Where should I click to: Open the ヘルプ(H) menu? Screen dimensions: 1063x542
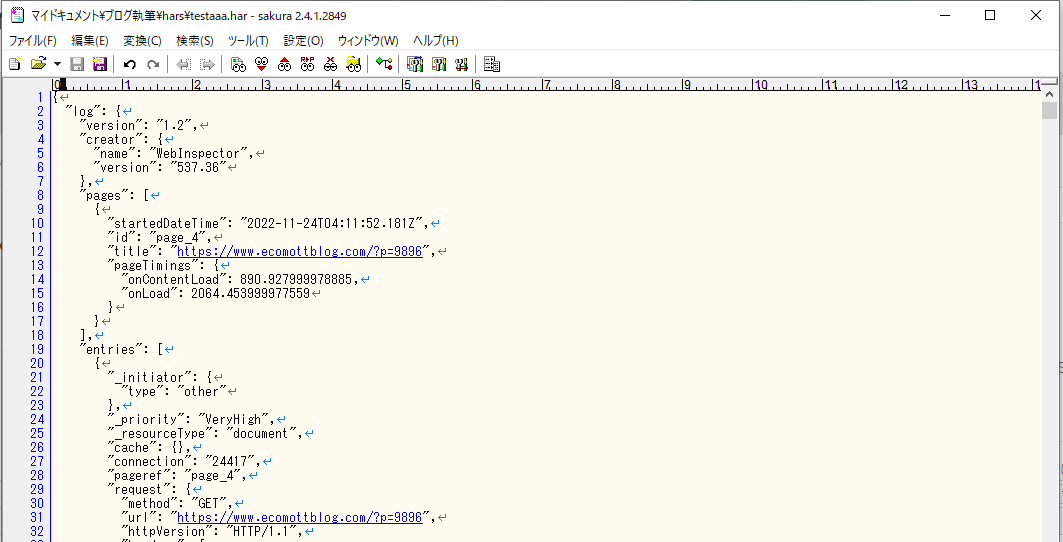[x=436, y=41]
